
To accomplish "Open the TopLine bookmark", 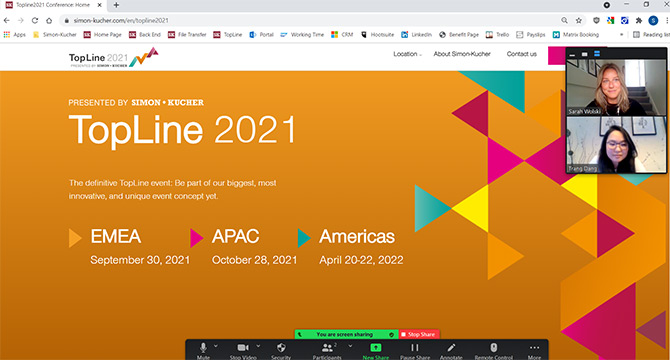I will pyautogui.click(x=228, y=35).
